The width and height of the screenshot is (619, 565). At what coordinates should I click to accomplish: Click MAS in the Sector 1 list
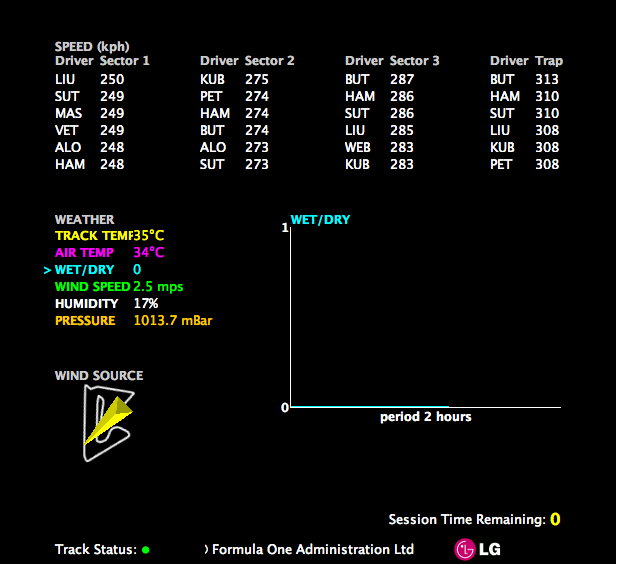(x=69, y=113)
